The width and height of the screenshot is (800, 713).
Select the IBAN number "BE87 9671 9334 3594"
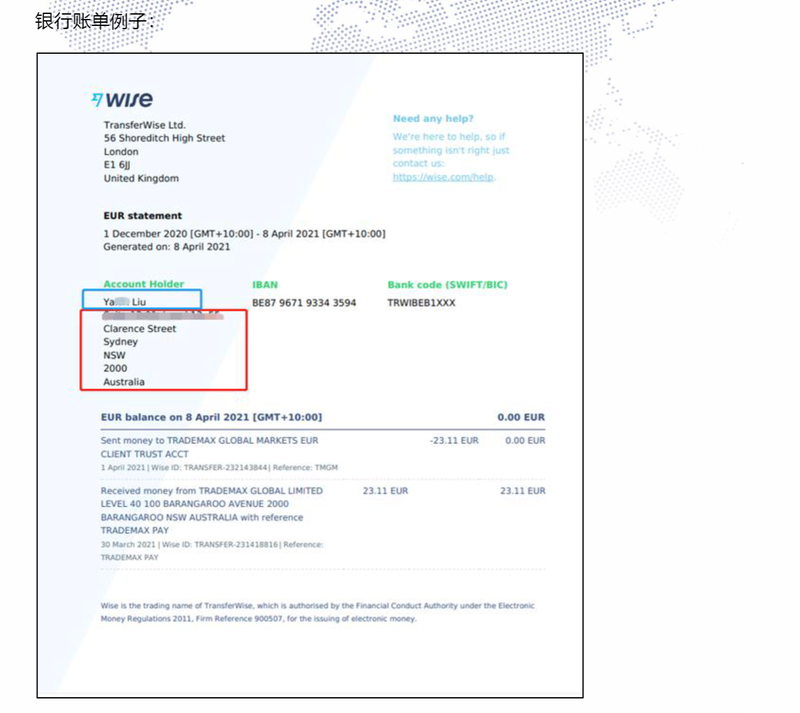tap(304, 303)
